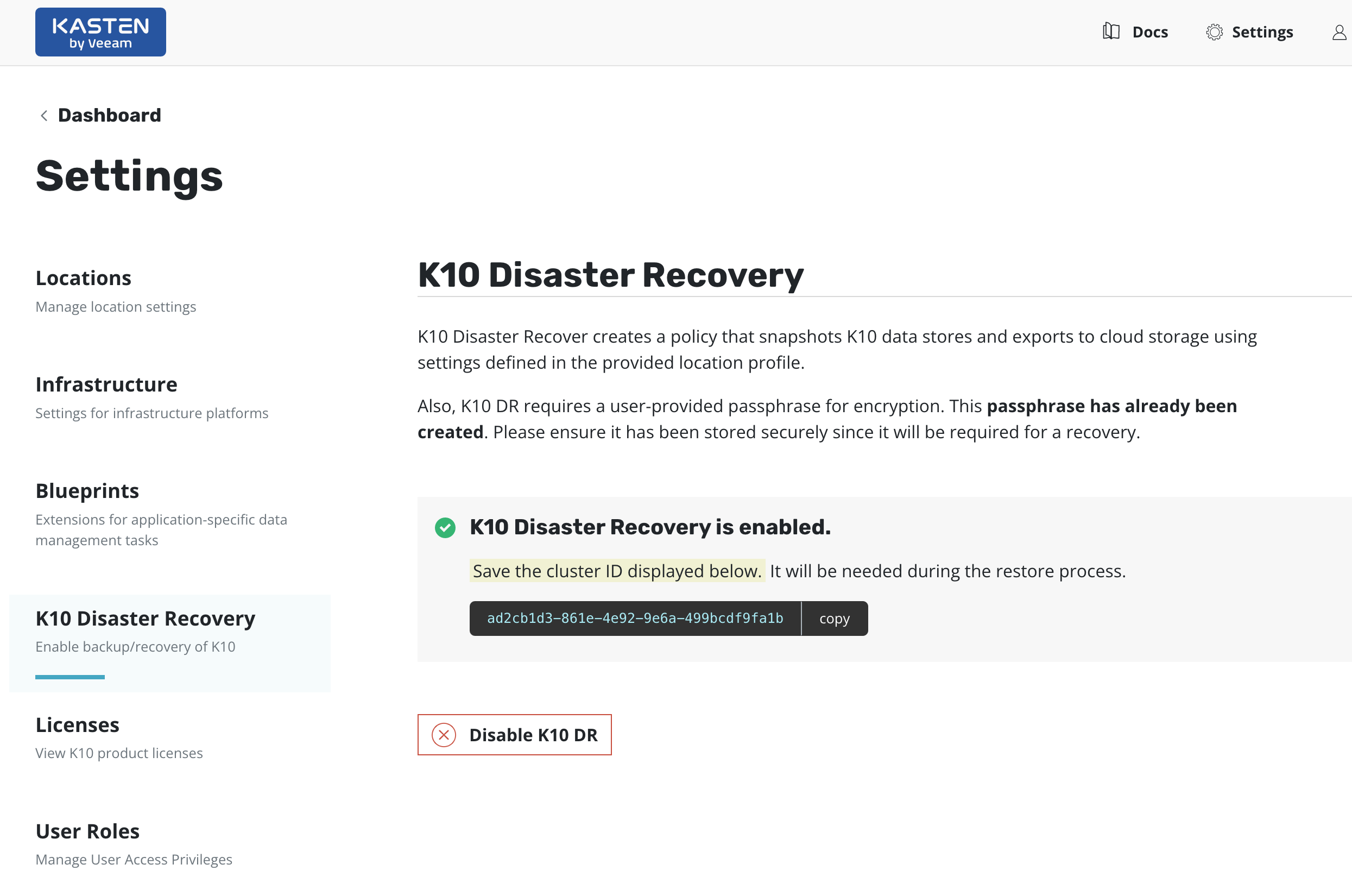
Task: Open the Docs link
Action: coord(1150,32)
